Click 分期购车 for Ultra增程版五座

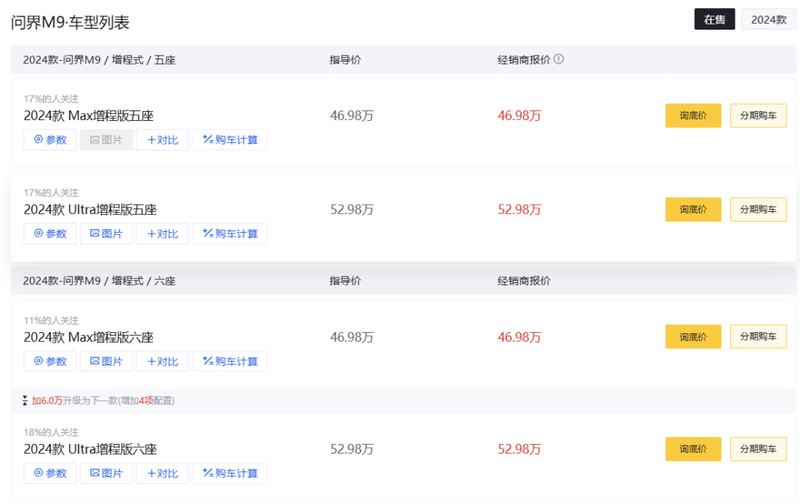(x=758, y=210)
